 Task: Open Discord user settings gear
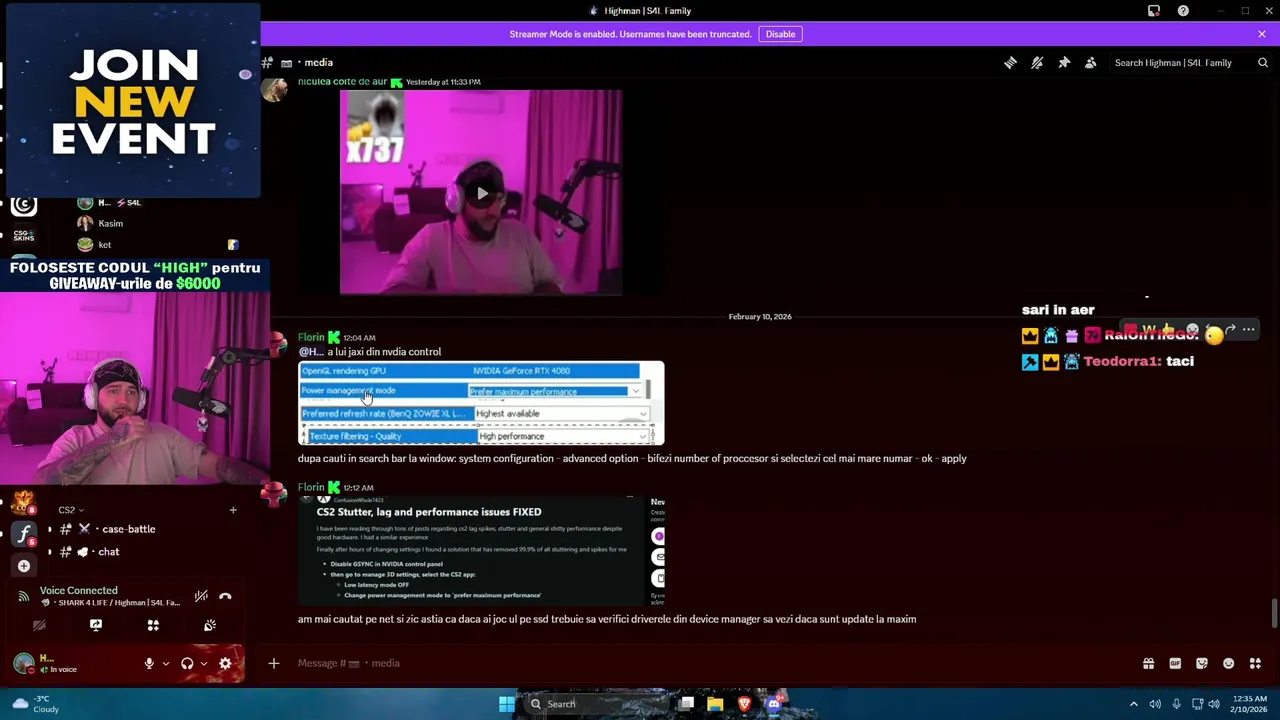click(x=225, y=663)
